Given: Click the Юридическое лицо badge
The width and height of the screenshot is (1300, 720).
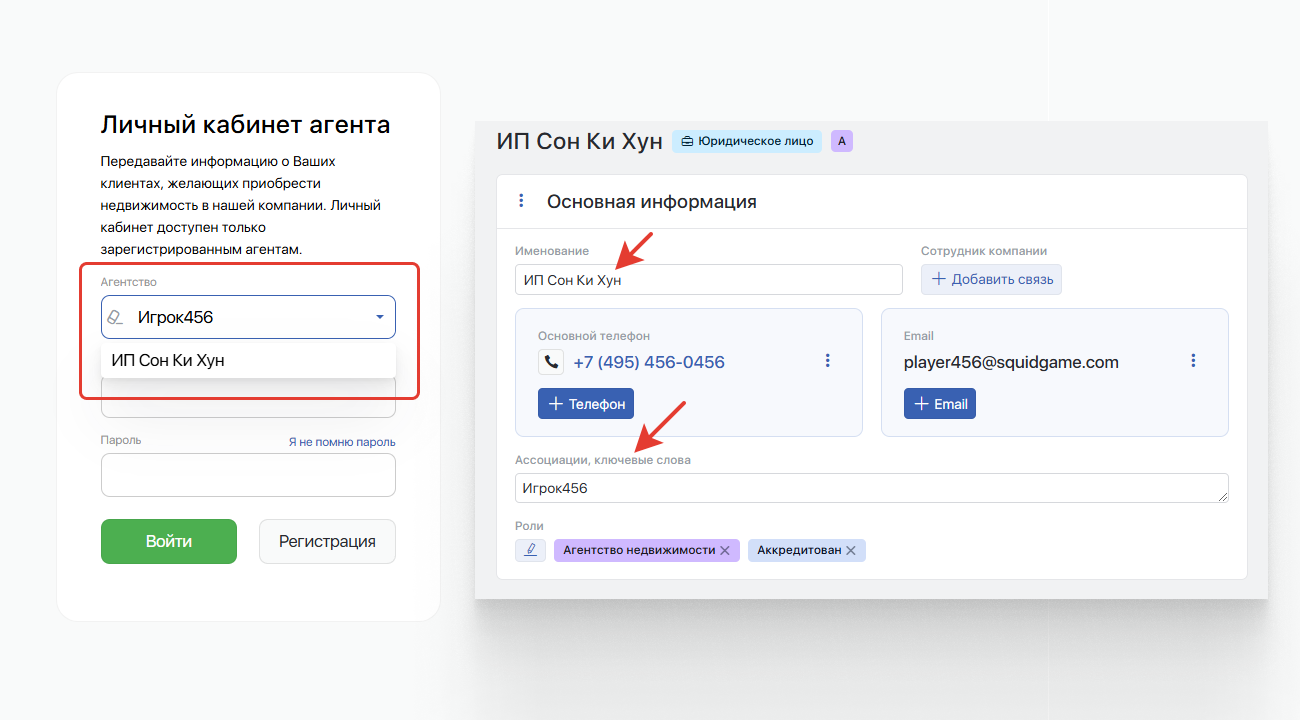Looking at the screenshot, I should click(x=746, y=141).
